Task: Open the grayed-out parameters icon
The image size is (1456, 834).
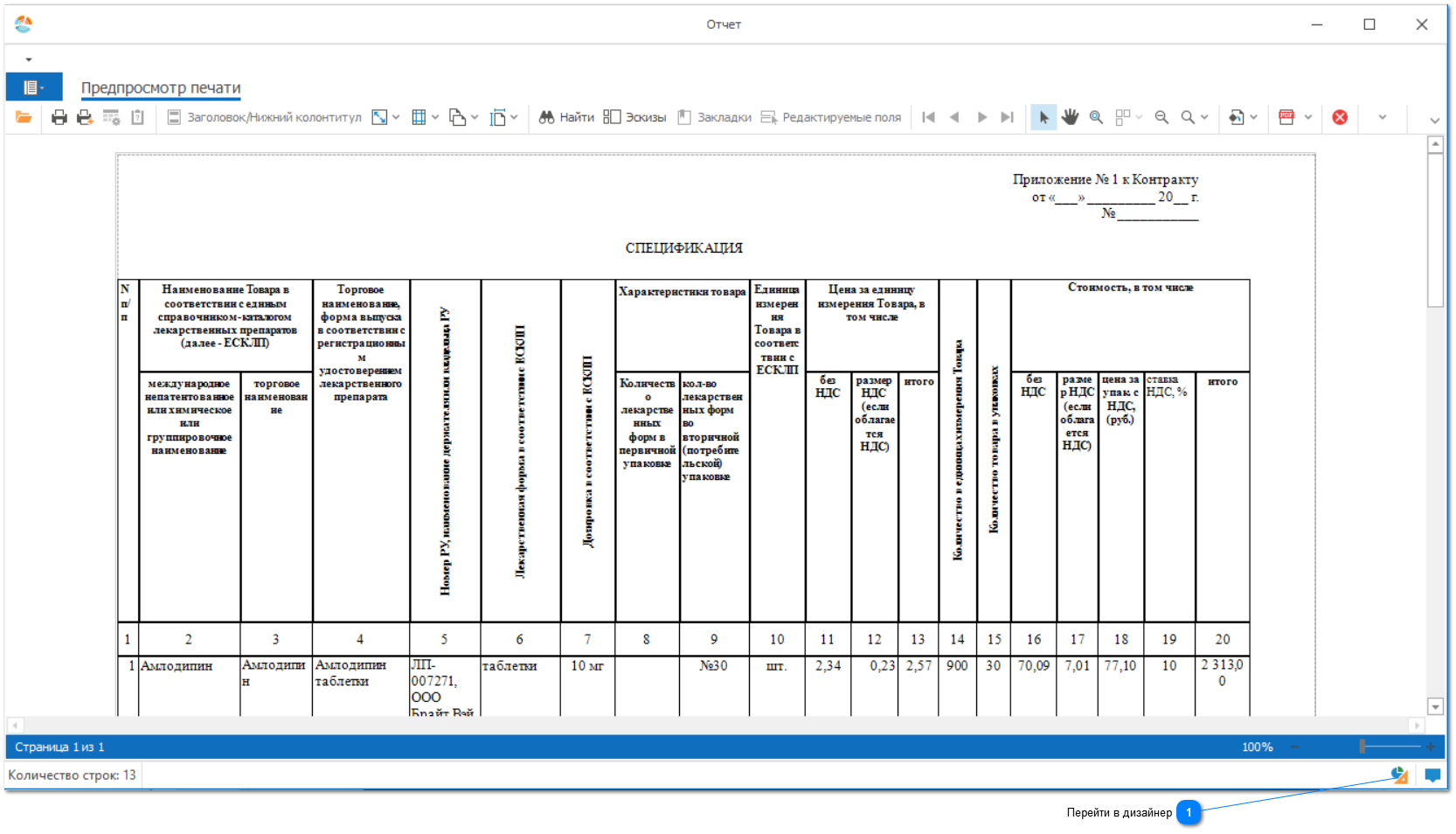Action: [111, 117]
